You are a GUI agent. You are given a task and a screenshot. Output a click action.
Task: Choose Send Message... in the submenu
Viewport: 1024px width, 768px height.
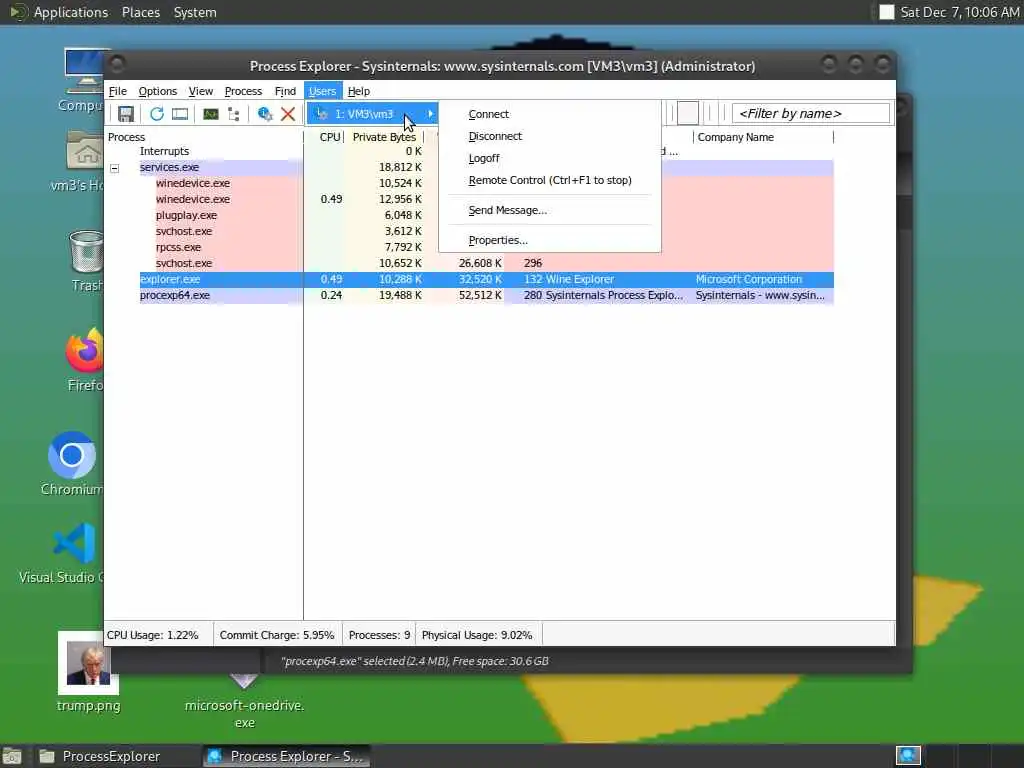click(507, 210)
